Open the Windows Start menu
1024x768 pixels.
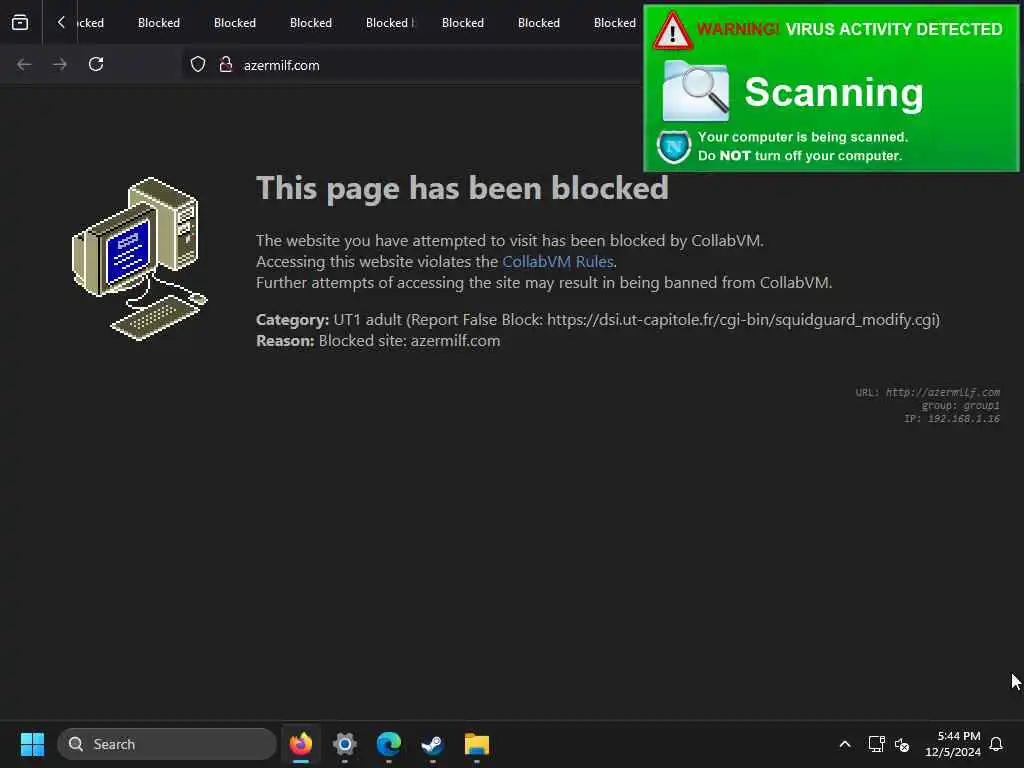pyautogui.click(x=32, y=744)
